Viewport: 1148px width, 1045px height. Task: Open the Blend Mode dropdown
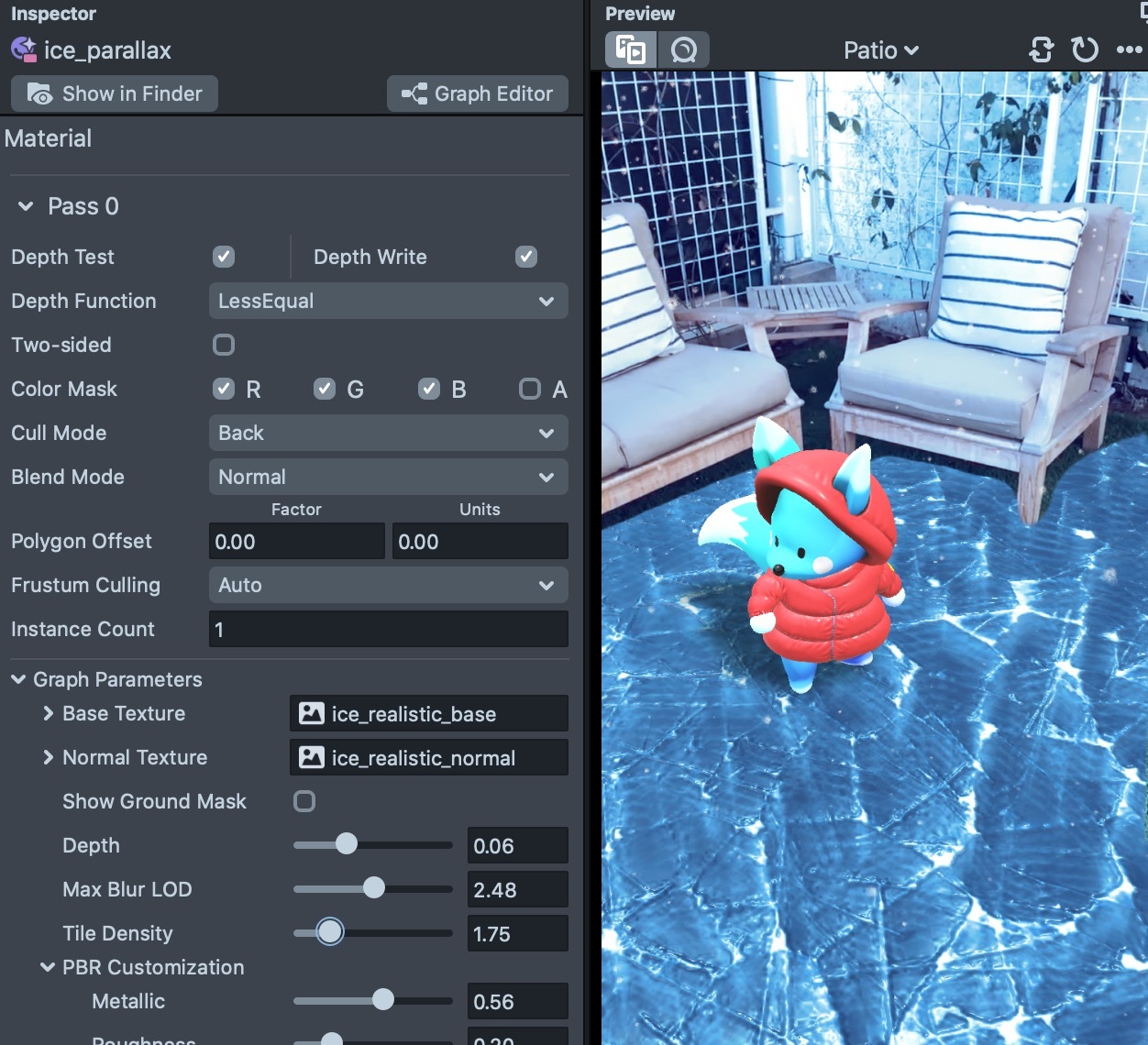(388, 477)
